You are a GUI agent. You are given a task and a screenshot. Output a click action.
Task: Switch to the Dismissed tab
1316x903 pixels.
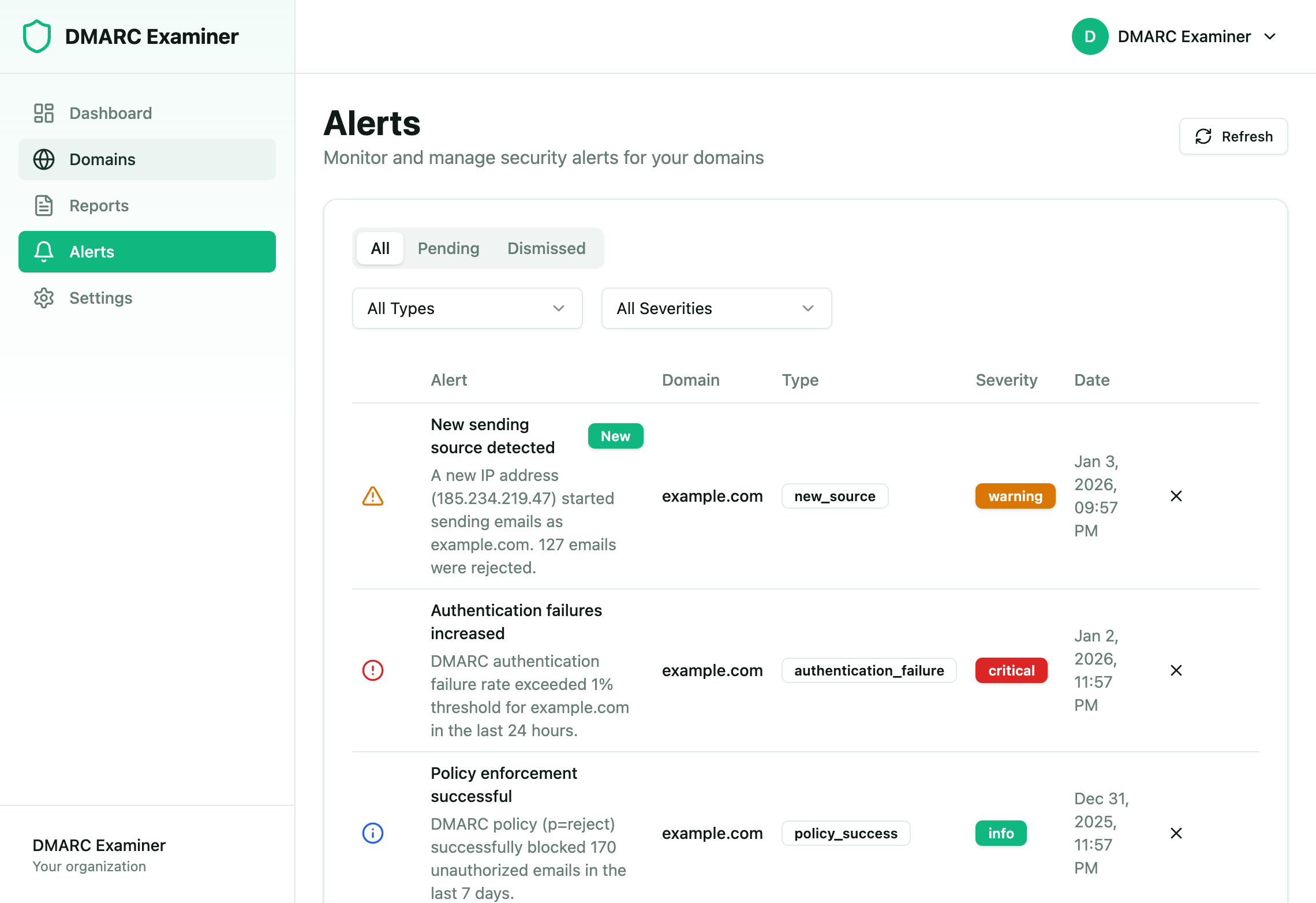[546, 248]
